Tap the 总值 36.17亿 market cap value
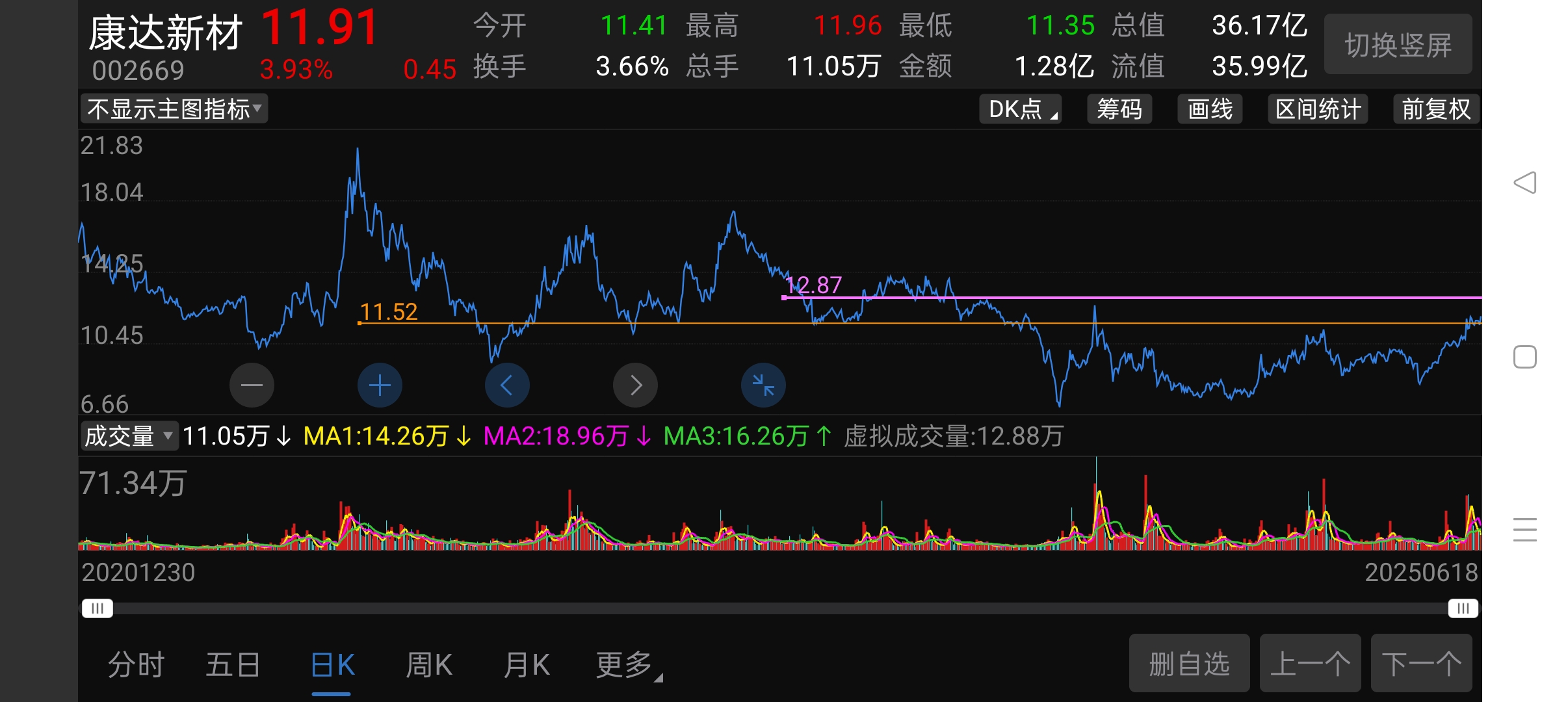 coord(1259,26)
